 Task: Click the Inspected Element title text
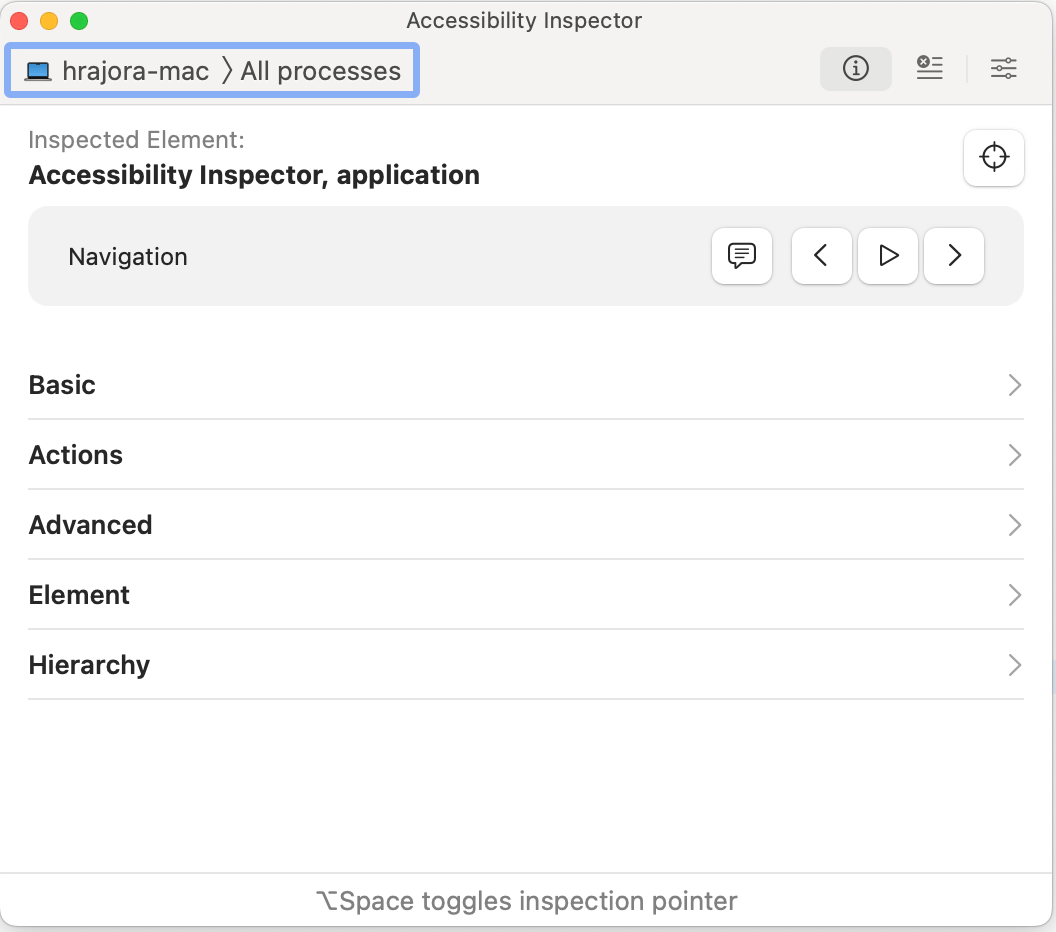pyautogui.click(x=254, y=174)
